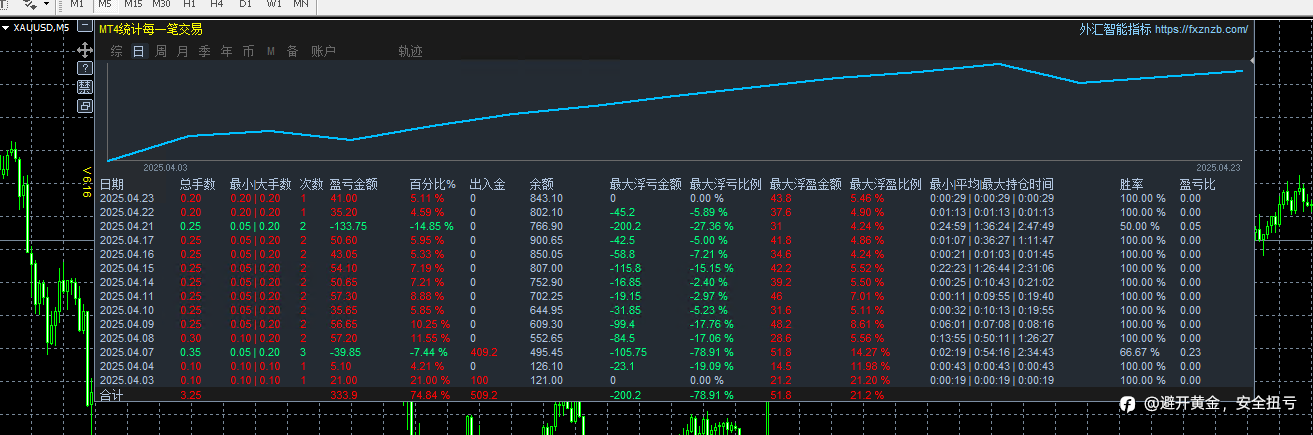Open the question mark help icon
This screenshot has height=435, width=1313.
(85, 68)
